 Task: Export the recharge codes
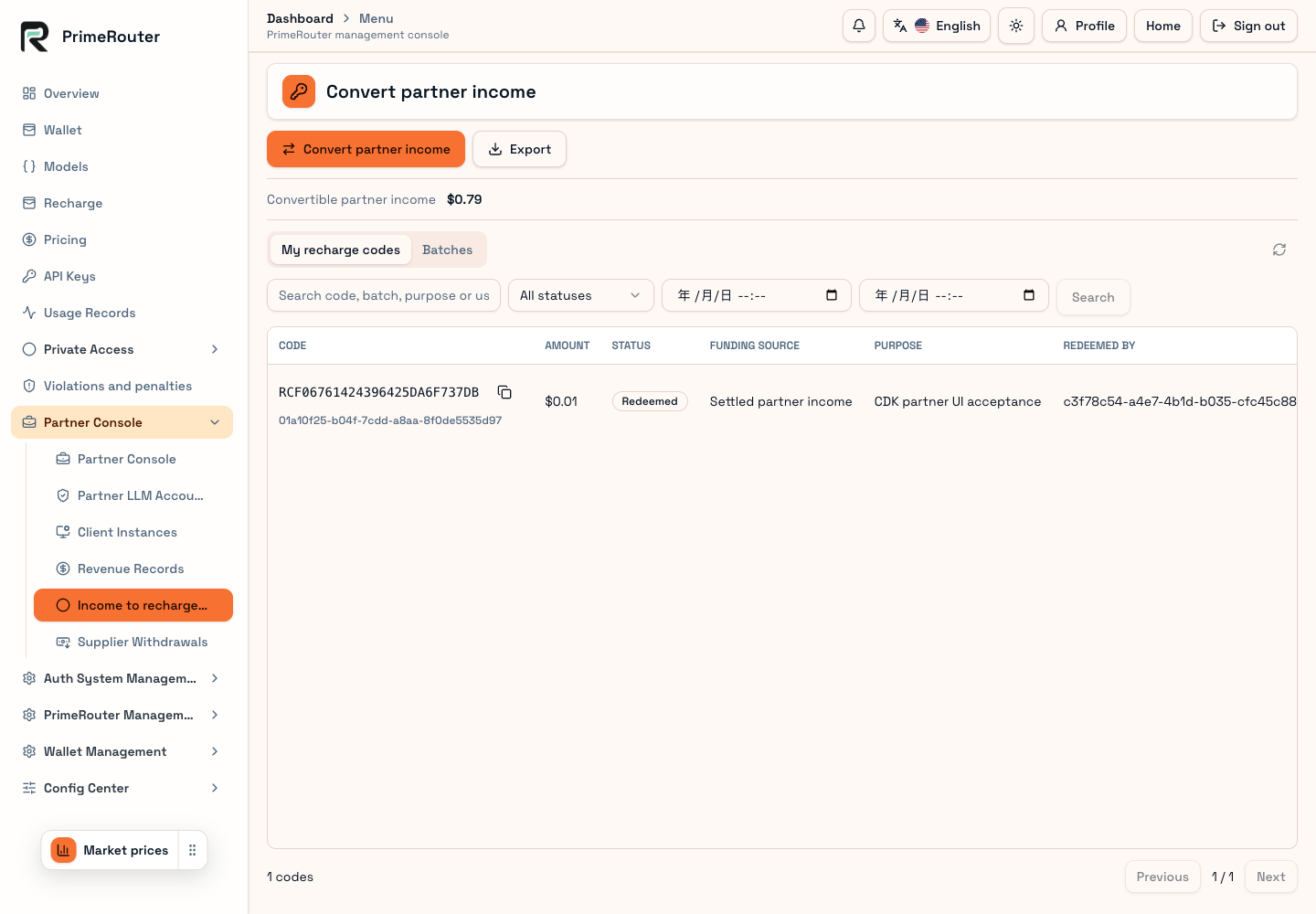tap(519, 149)
